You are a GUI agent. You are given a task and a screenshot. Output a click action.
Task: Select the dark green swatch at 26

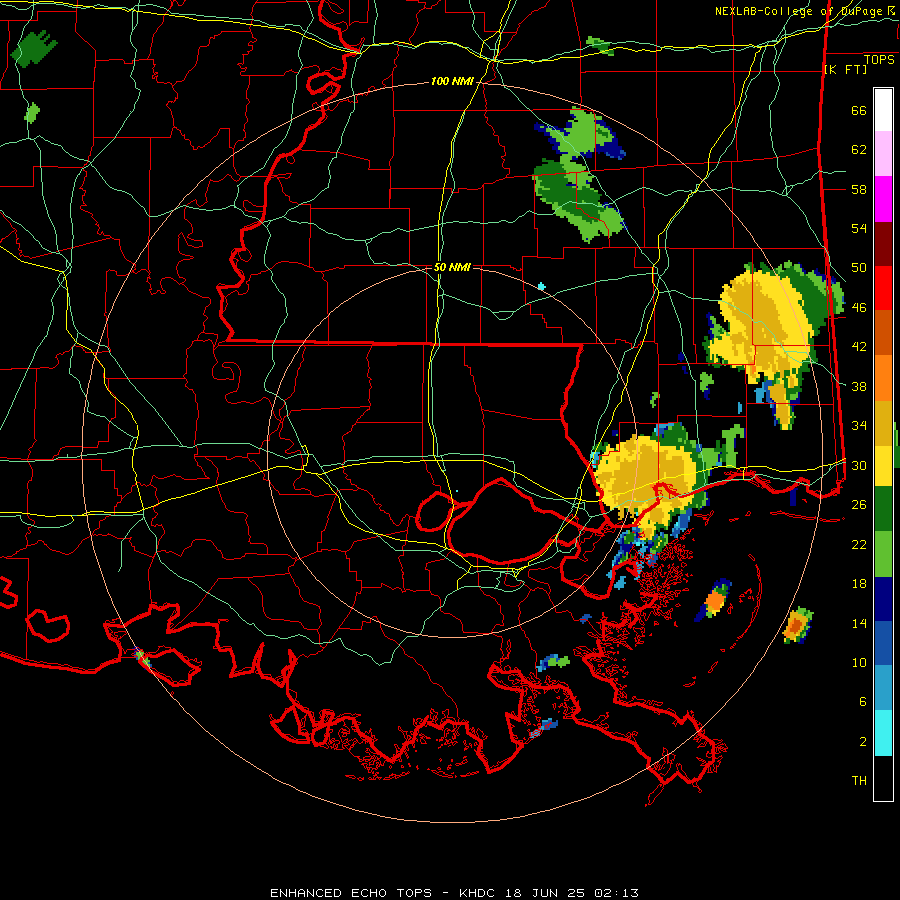point(883,509)
